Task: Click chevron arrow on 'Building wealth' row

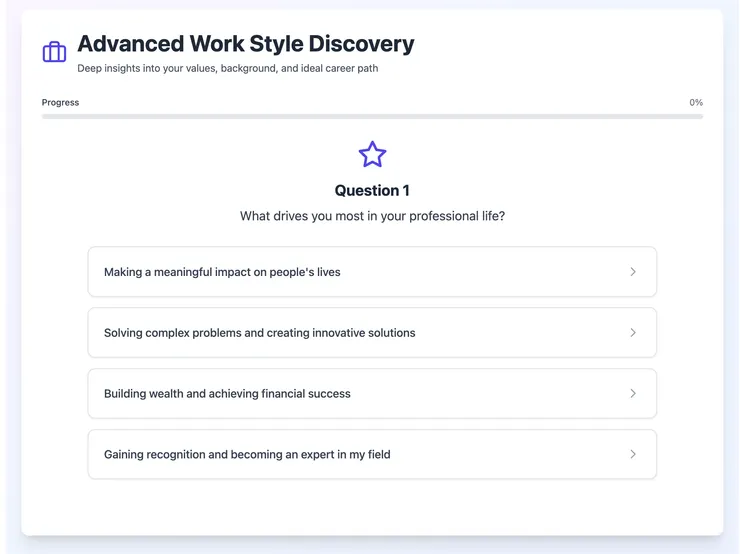Action: [633, 394]
